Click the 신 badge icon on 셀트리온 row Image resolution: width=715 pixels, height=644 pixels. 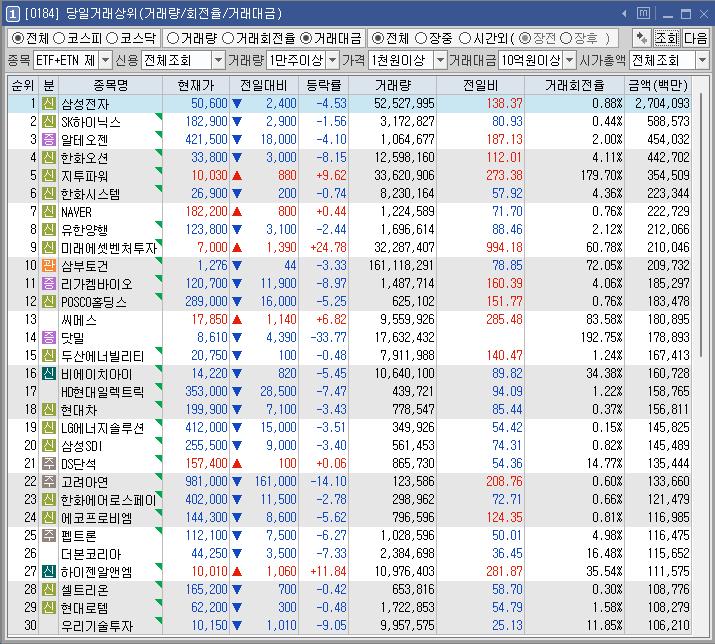tap(49, 590)
